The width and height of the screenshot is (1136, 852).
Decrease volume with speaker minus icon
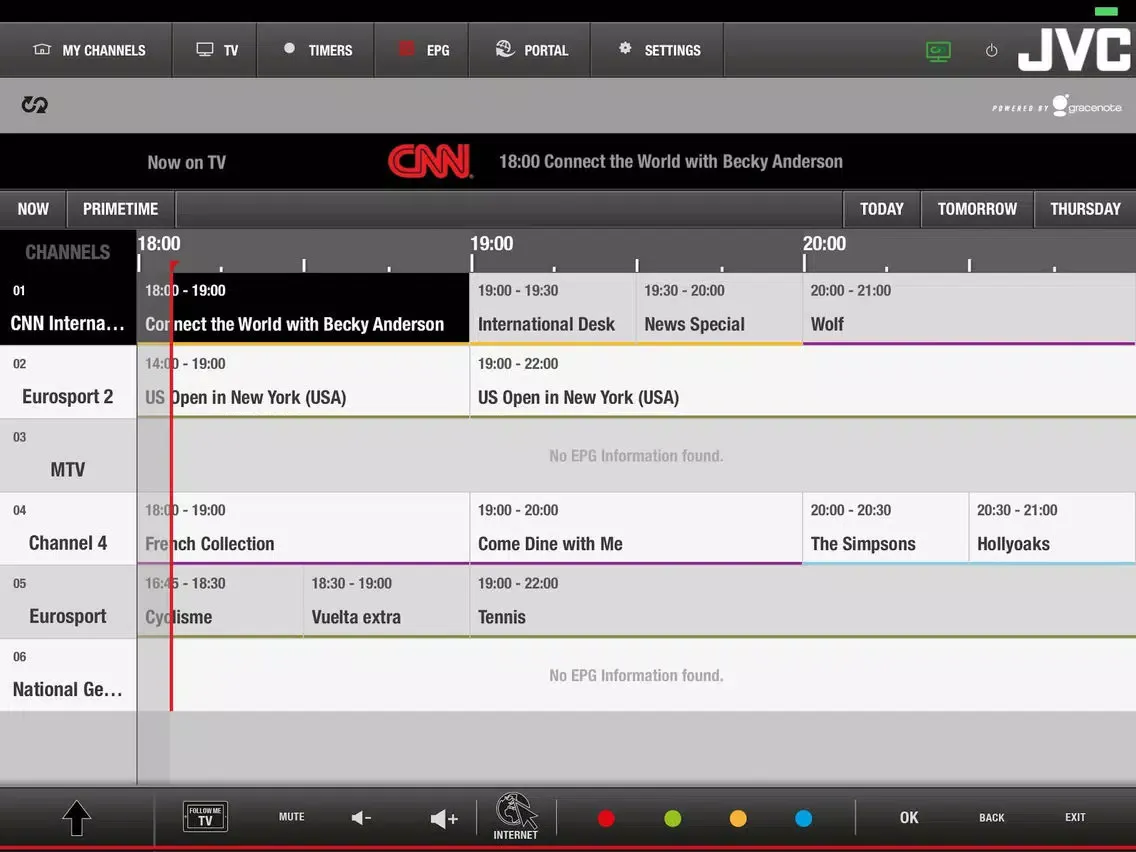click(x=361, y=818)
